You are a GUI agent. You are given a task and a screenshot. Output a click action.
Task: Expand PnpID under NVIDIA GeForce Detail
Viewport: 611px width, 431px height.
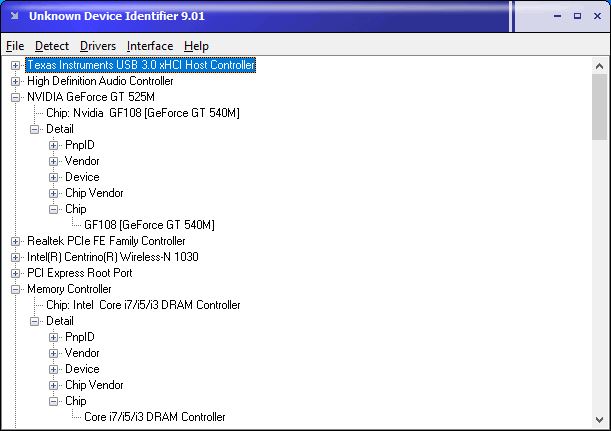coord(53,145)
